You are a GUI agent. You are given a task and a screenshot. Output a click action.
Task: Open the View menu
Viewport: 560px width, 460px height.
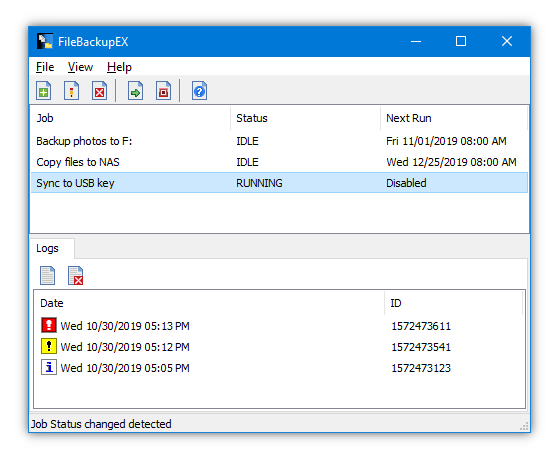pos(80,67)
